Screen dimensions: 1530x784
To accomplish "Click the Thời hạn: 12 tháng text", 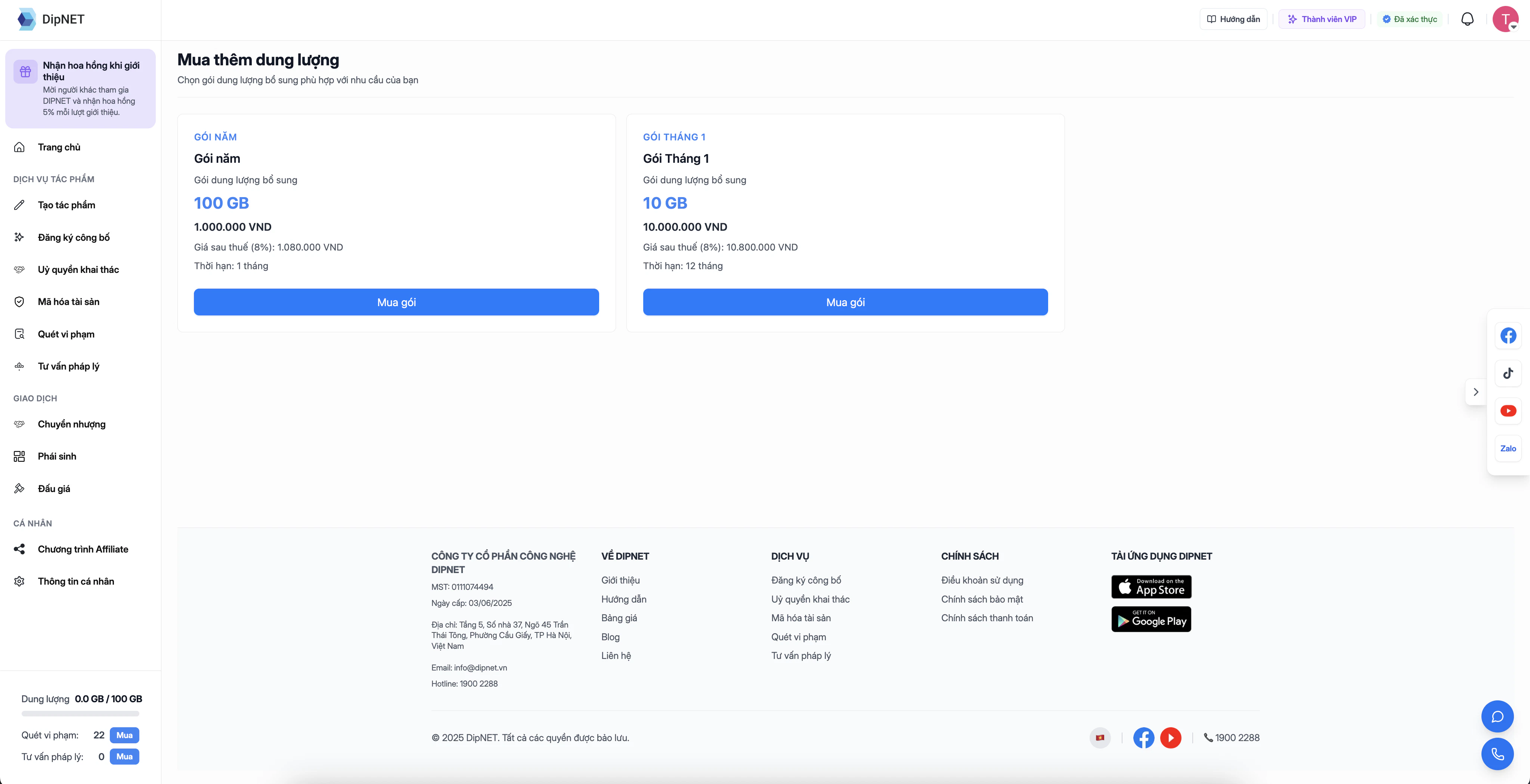I will coord(683,266).
